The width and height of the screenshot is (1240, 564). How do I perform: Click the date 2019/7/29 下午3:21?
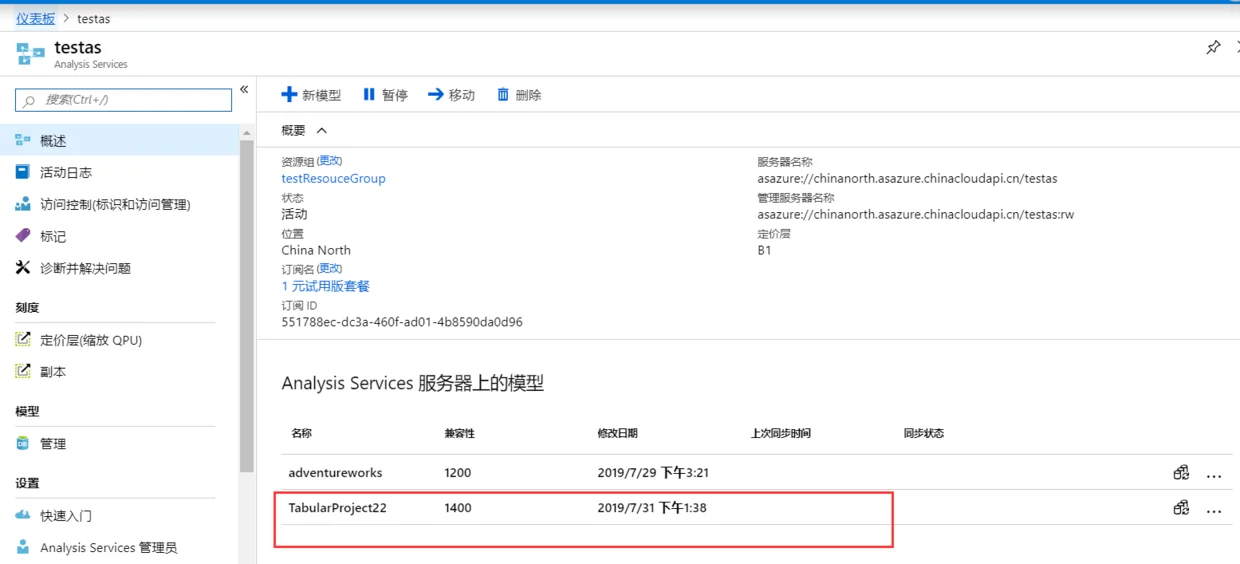tap(653, 472)
